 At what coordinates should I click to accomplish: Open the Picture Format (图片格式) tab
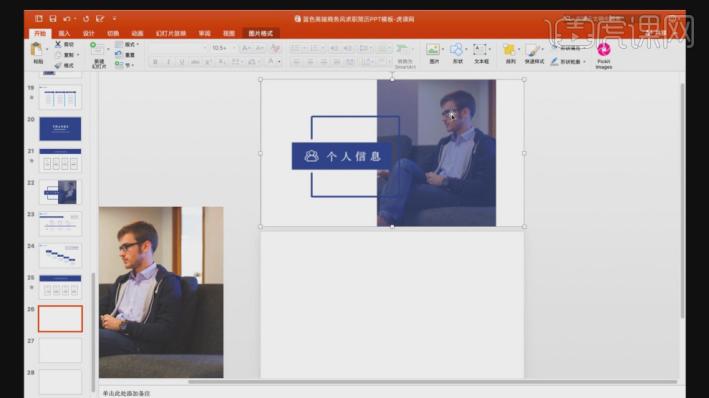(260, 33)
